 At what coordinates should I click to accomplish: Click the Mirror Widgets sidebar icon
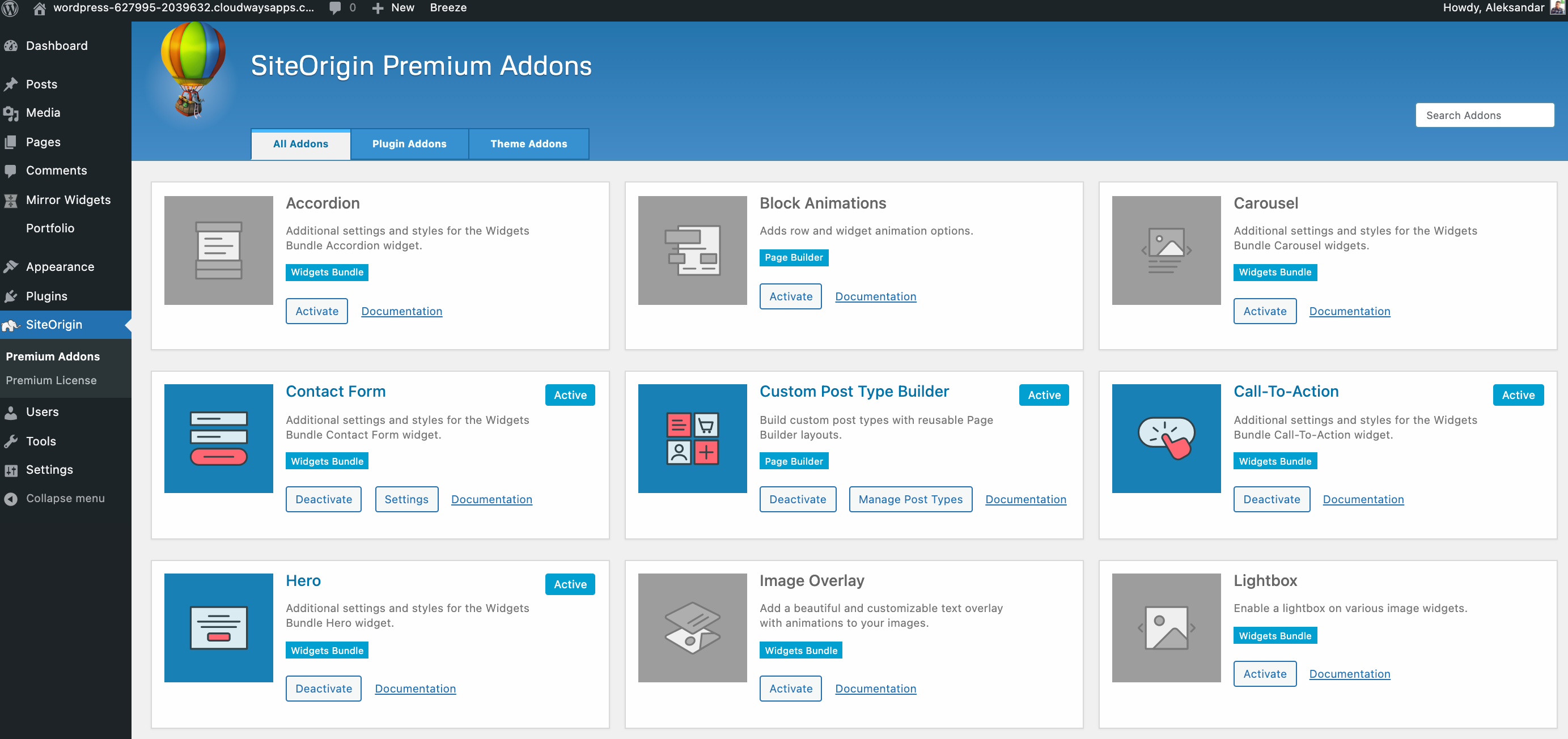click(11, 199)
